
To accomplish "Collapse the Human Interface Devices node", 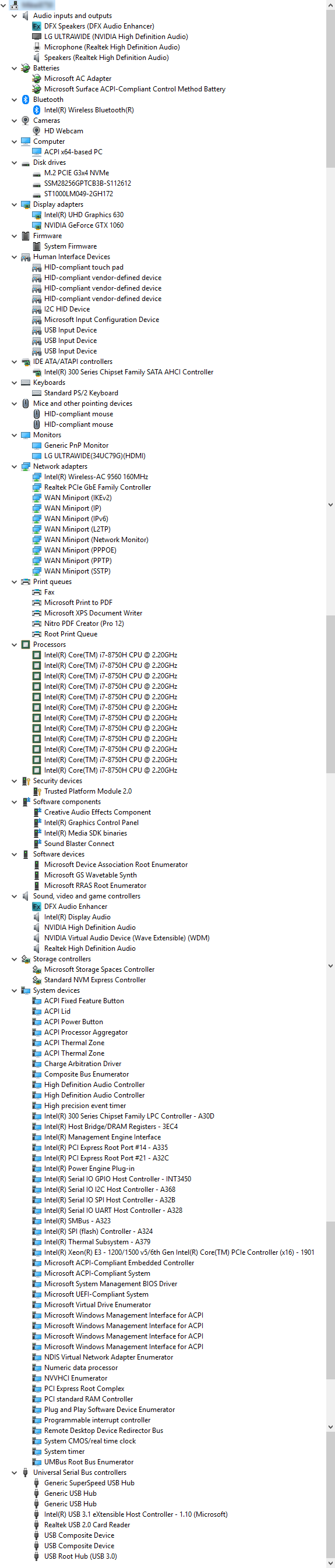I will pos(14,257).
